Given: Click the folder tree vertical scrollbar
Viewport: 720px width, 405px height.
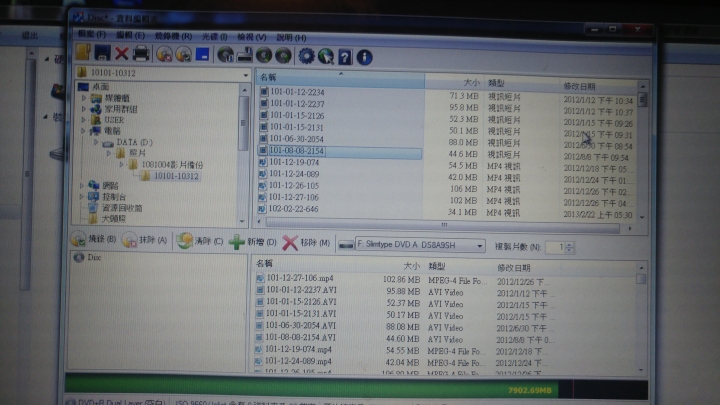Looking at the screenshot, I should 243,123.
